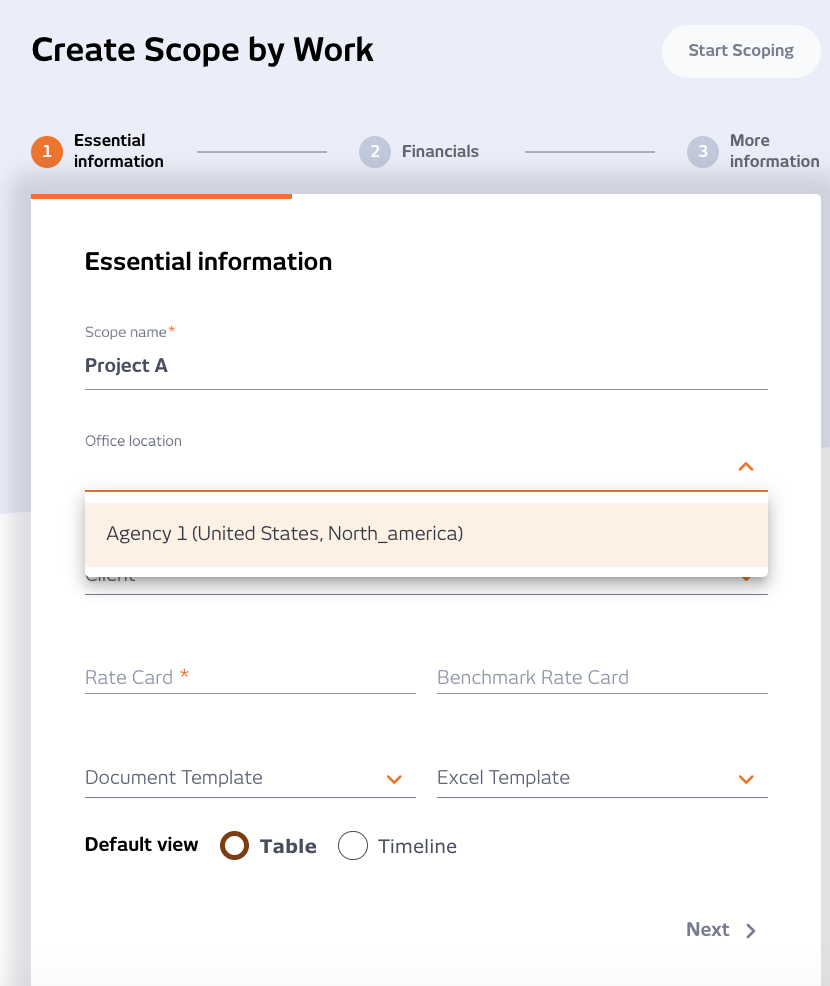This screenshot has width=830, height=986.
Task: Open the Excel Template dropdown
Action: (x=745, y=779)
